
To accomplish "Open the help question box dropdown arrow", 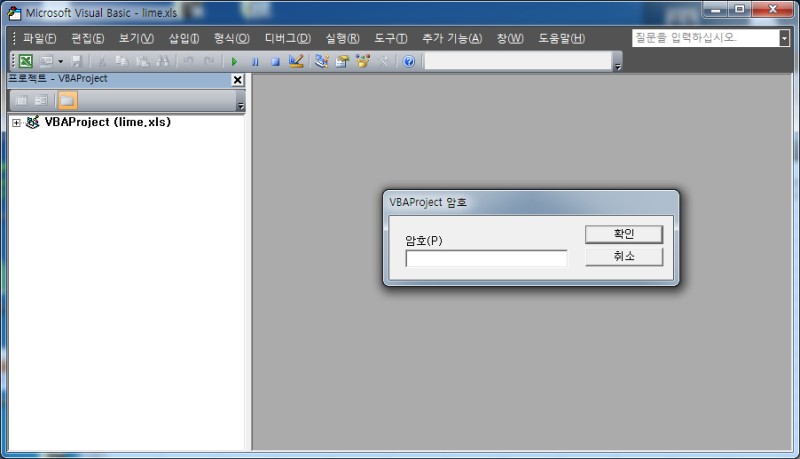I will [x=784, y=38].
